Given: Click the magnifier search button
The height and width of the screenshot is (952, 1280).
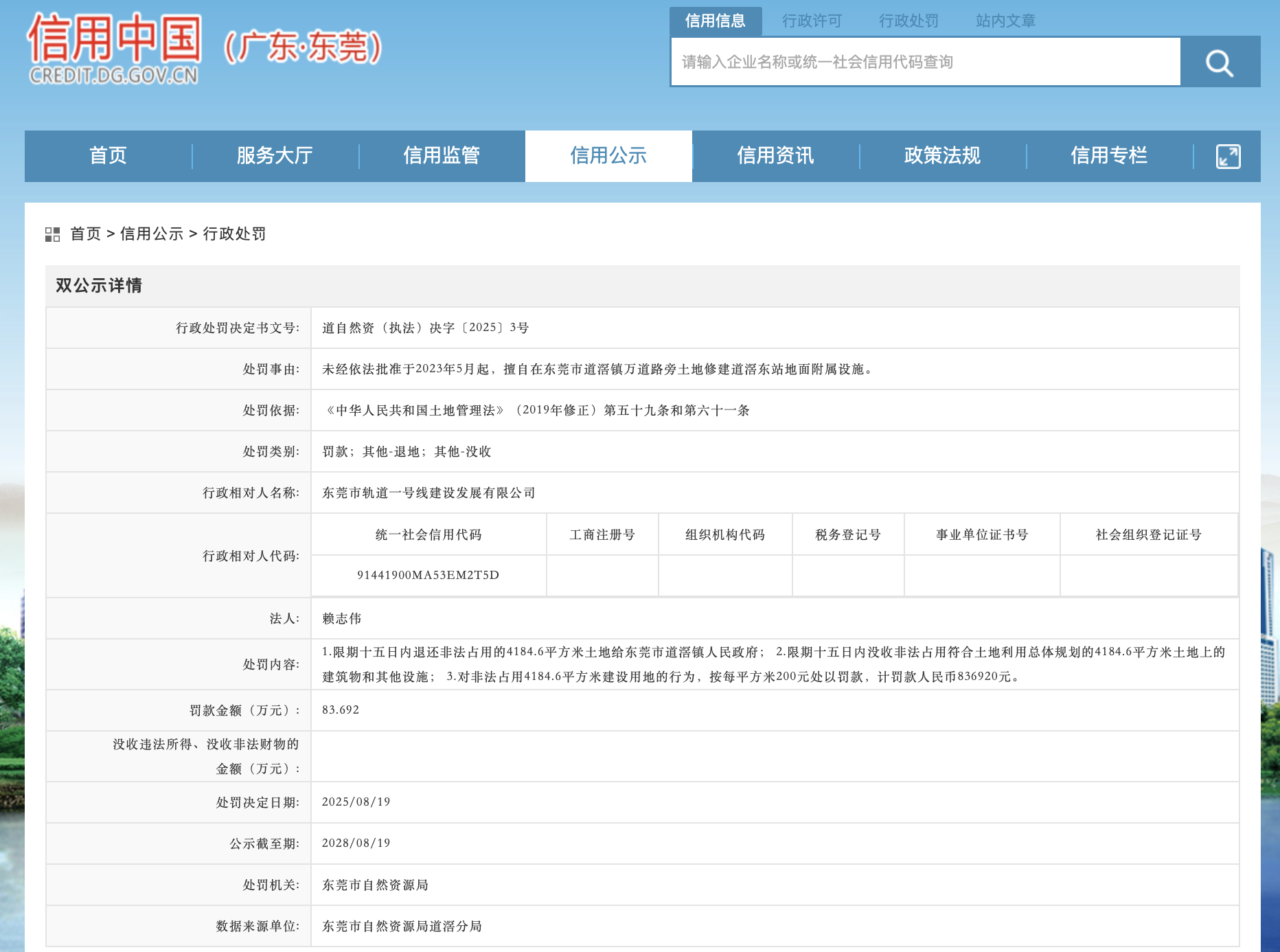Looking at the screenshot, I should click(1220, 62).
